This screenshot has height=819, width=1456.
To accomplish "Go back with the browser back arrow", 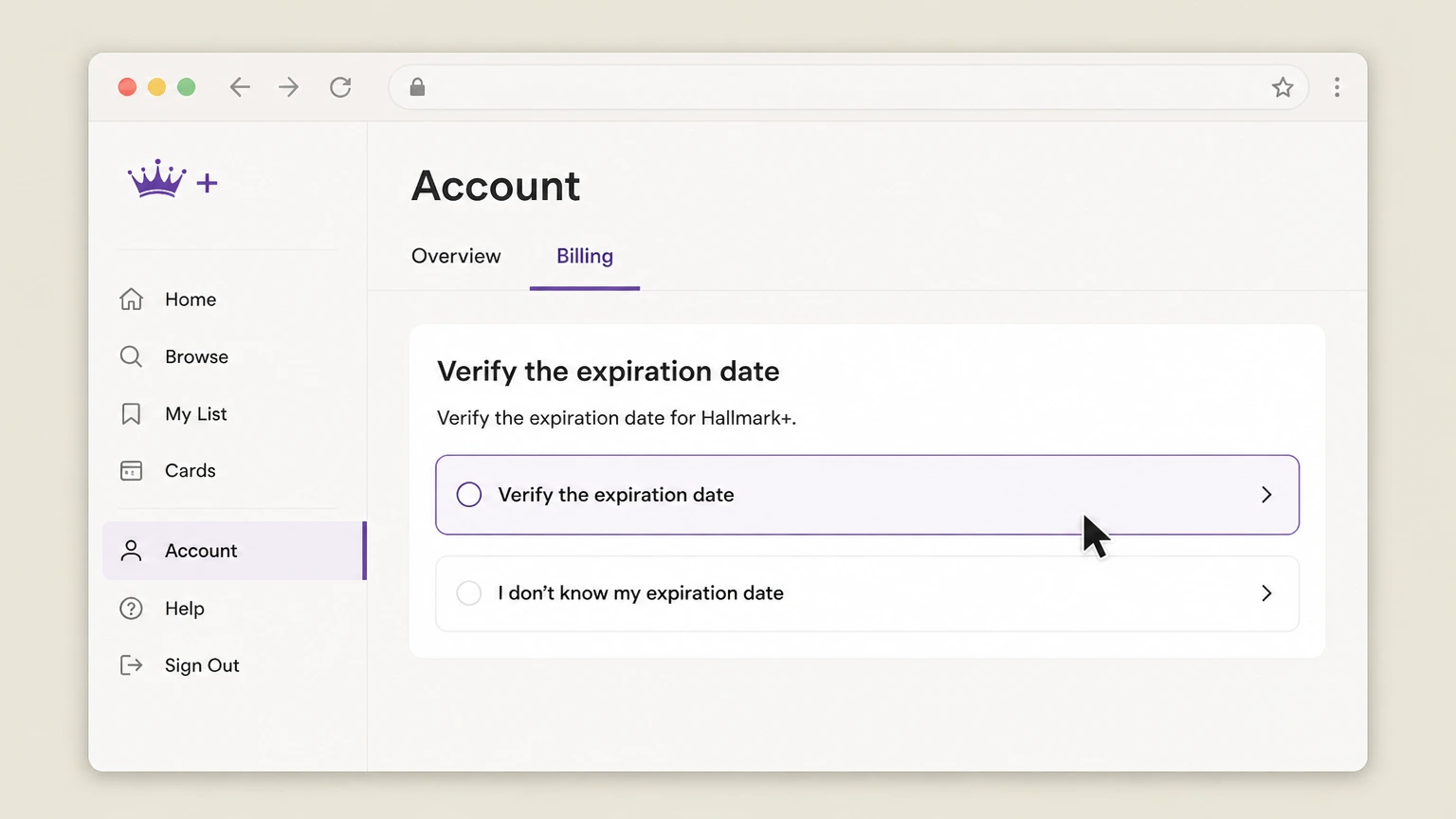I will (240, 87).
